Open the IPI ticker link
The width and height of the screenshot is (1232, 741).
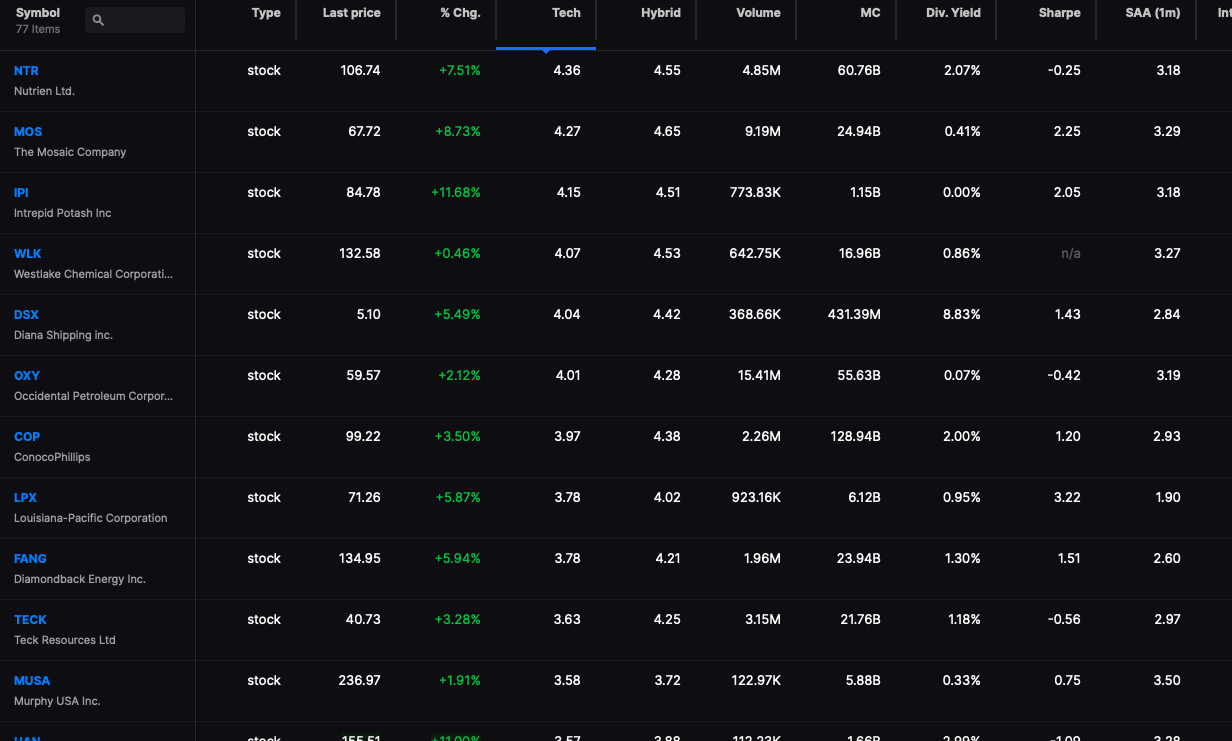pos(21,193)
